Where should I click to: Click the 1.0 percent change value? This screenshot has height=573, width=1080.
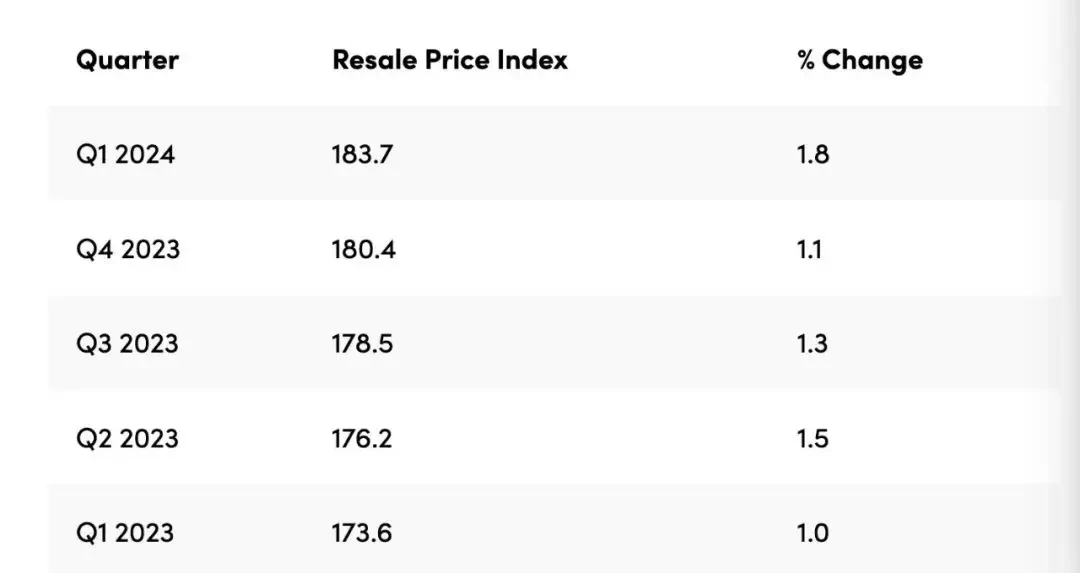813,532
